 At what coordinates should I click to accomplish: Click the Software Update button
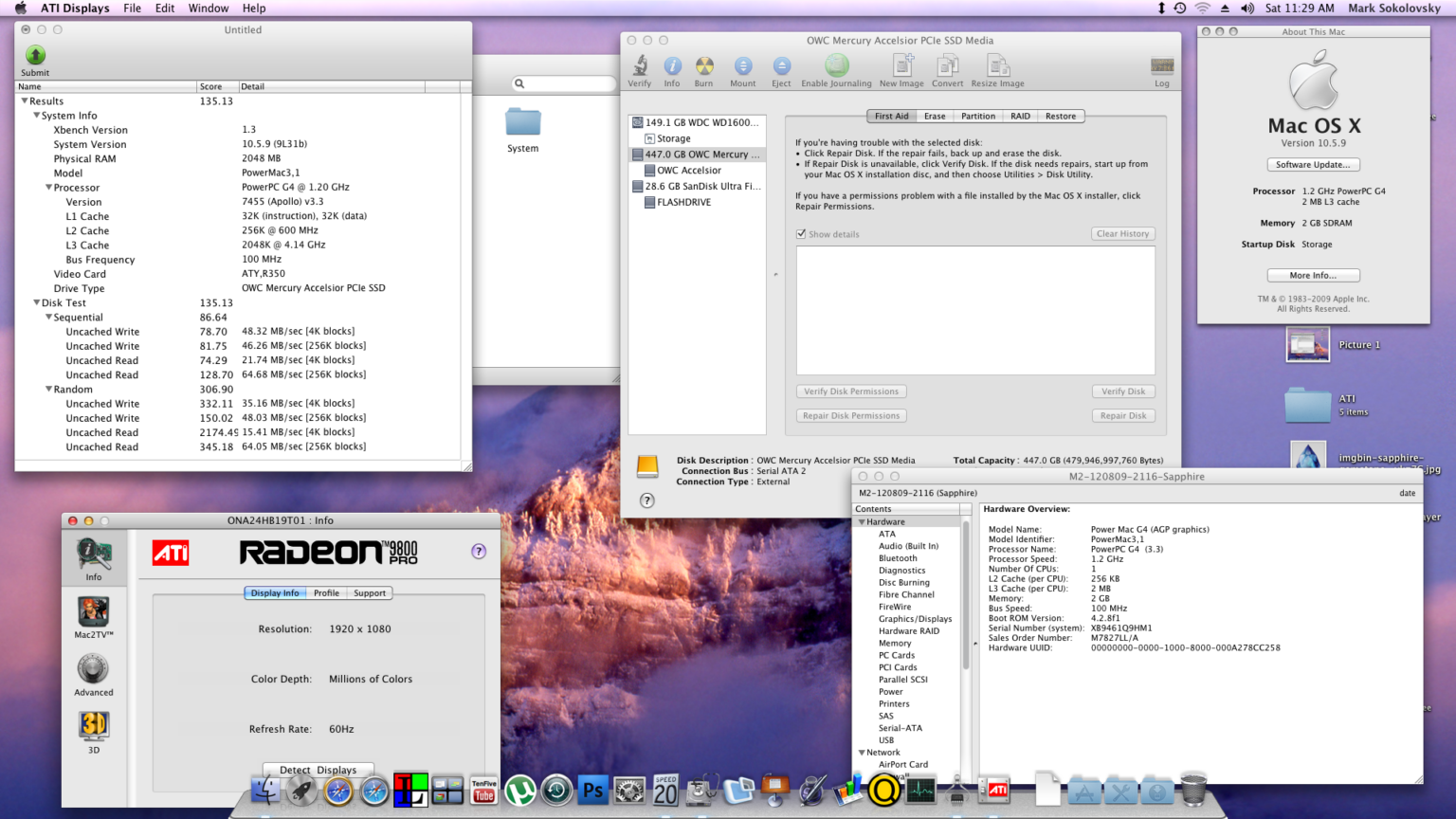(x=1313, y=163)
